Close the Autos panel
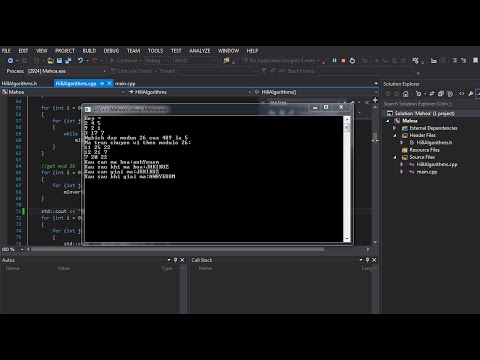Image resolution: width=480 pixels, height=360 pixels. click(x=182, y=260)
